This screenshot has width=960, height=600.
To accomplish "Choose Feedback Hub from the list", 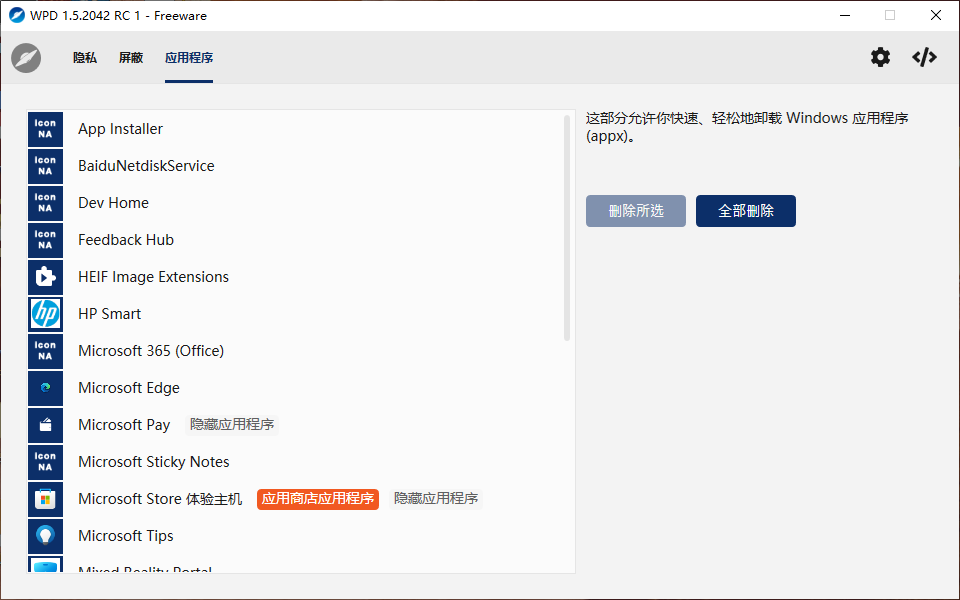I will [x=294, y=240].
